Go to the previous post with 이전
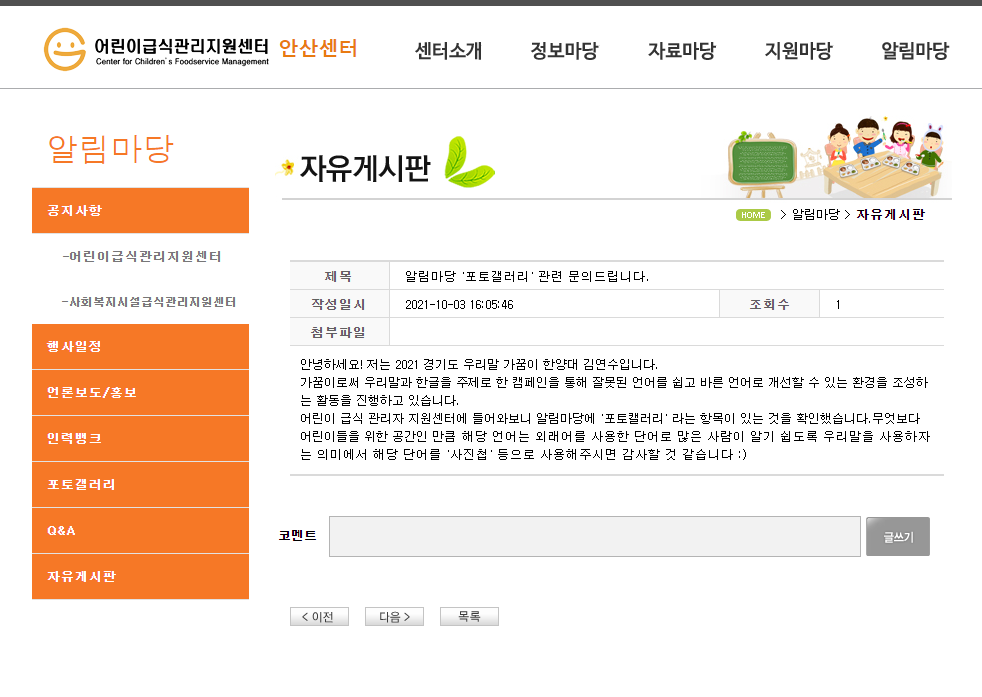This screenshot has height=697, width=982. point(319,617)
